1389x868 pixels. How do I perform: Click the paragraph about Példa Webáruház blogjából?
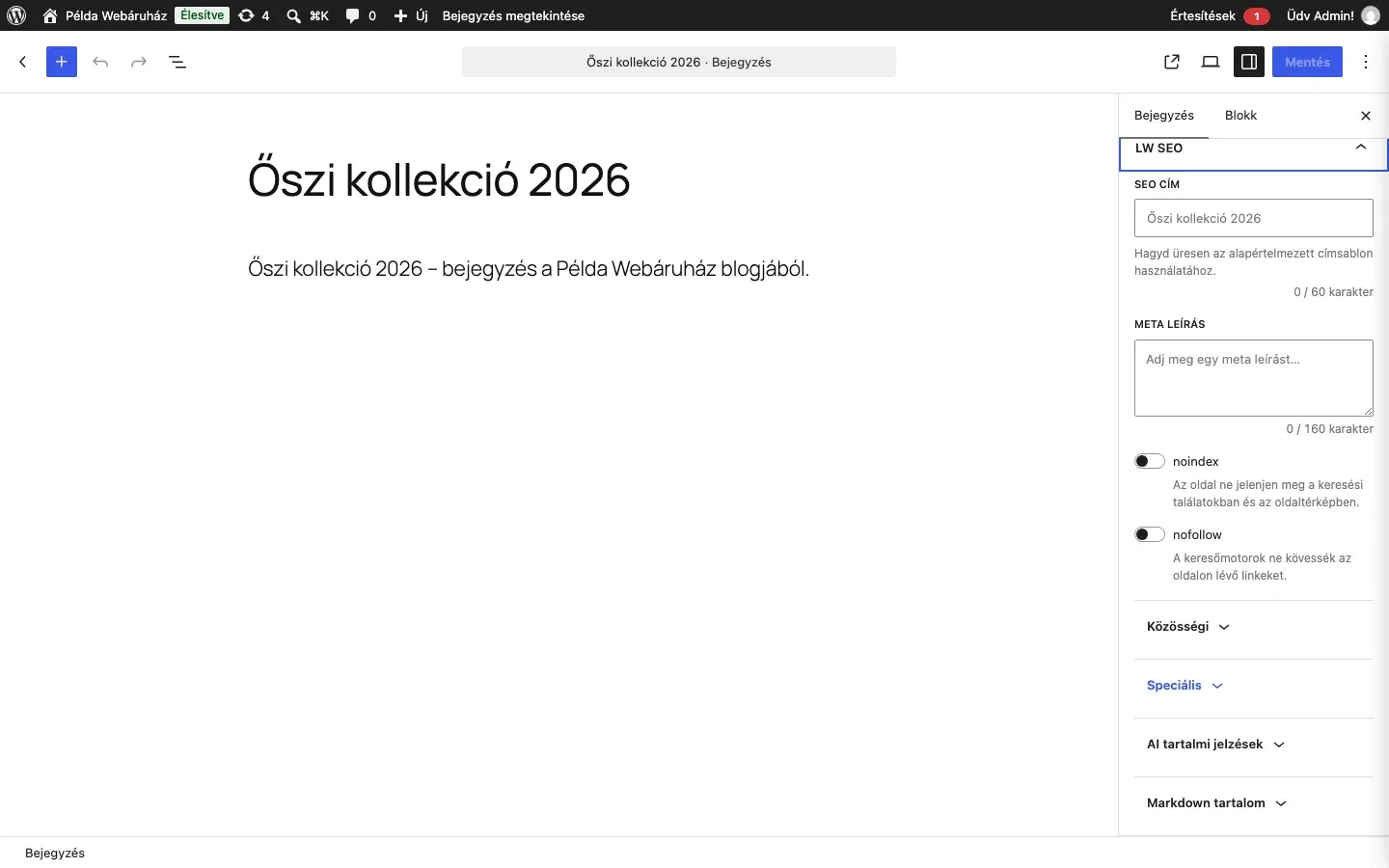click(x=529, y=268)
